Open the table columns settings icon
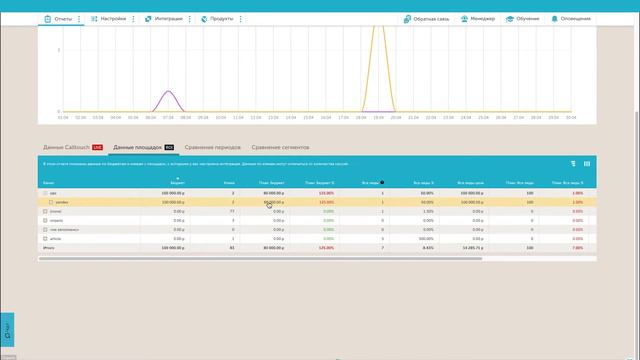The image size is (640, 360). tap(587, 164)
